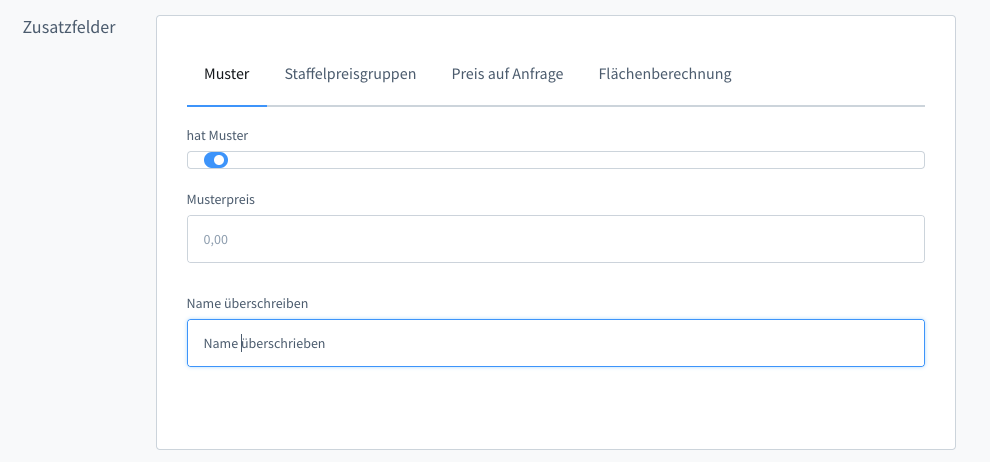Click the label above the Name überschreiben field
Viewport: 990px width, 462px height.
[x=247, y=302]
